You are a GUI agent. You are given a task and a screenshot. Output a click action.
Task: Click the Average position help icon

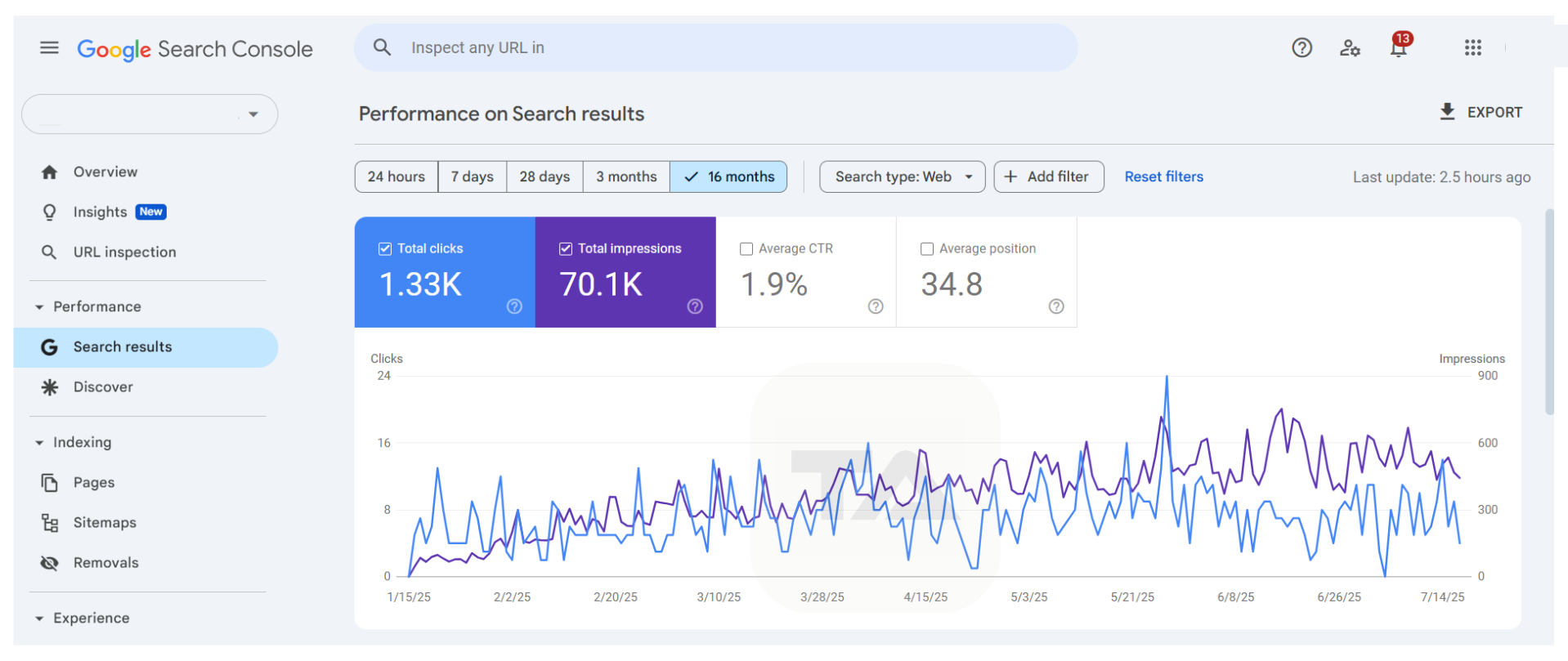point(1056,306)
